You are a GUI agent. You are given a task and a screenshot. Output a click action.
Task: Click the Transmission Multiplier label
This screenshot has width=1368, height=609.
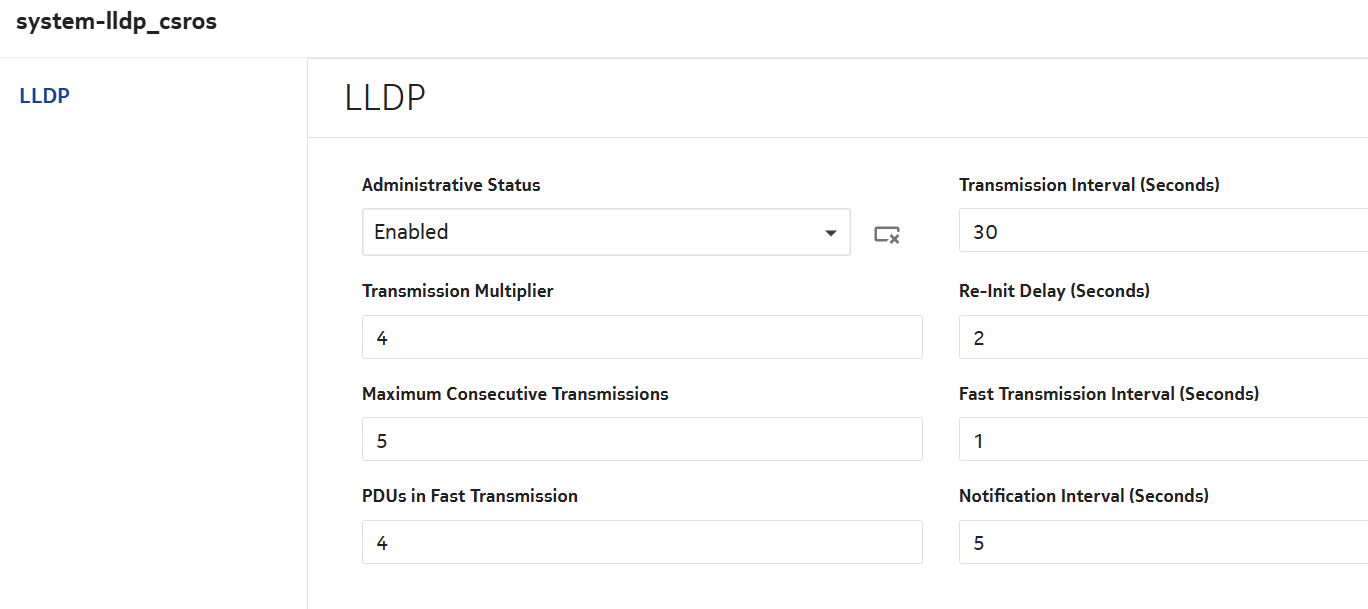pyautogui.click(x=457, y=291)
